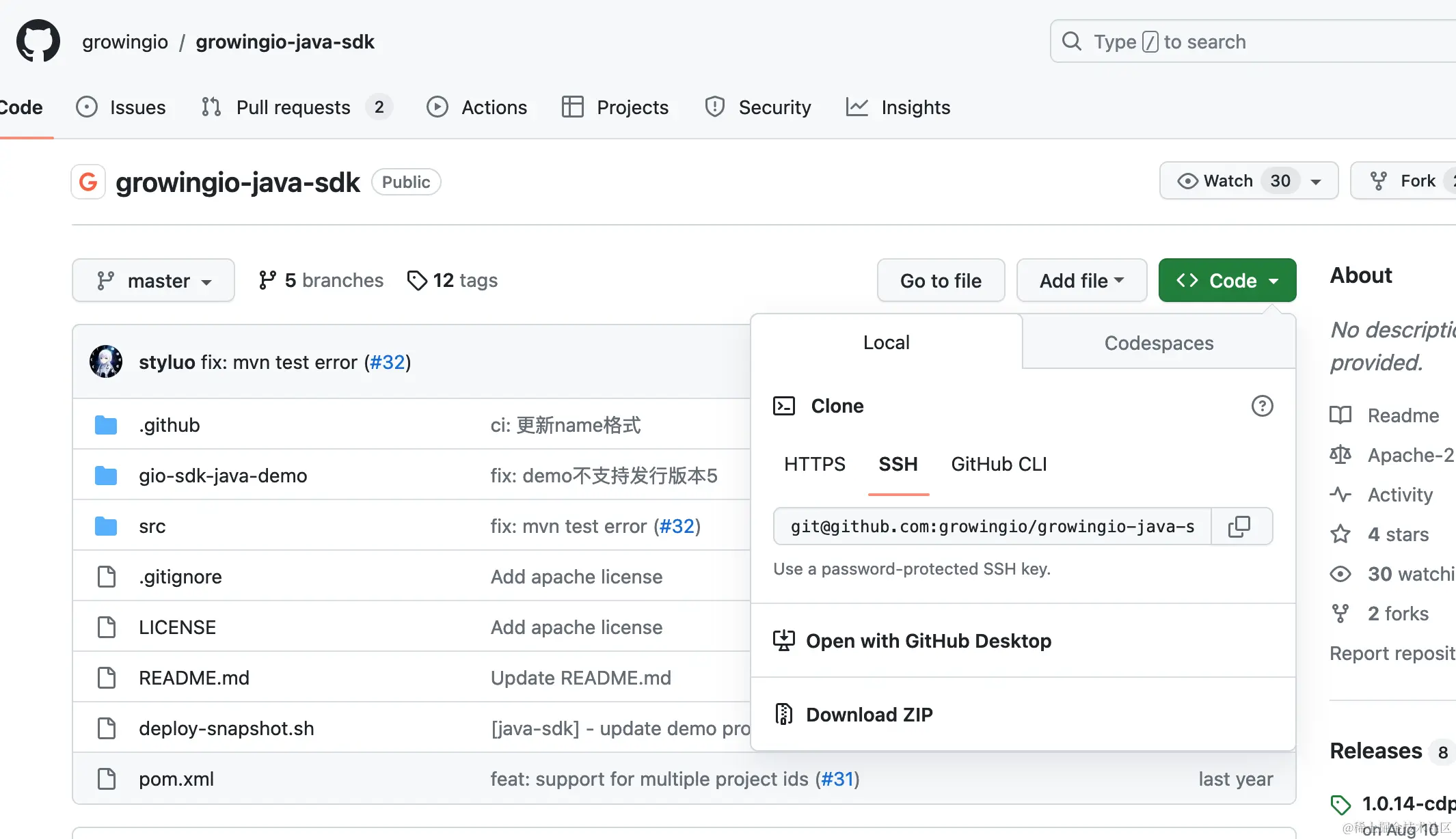This screenshot has width=1456, height=839.
Task: Click the gio-sdk-java-demo folder icon
Action: pyautogui.click(x=106, y=476)
